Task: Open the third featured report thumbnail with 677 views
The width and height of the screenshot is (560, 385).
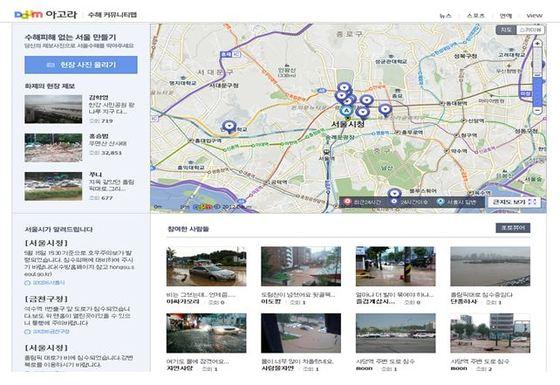Action: coord(53,186)
